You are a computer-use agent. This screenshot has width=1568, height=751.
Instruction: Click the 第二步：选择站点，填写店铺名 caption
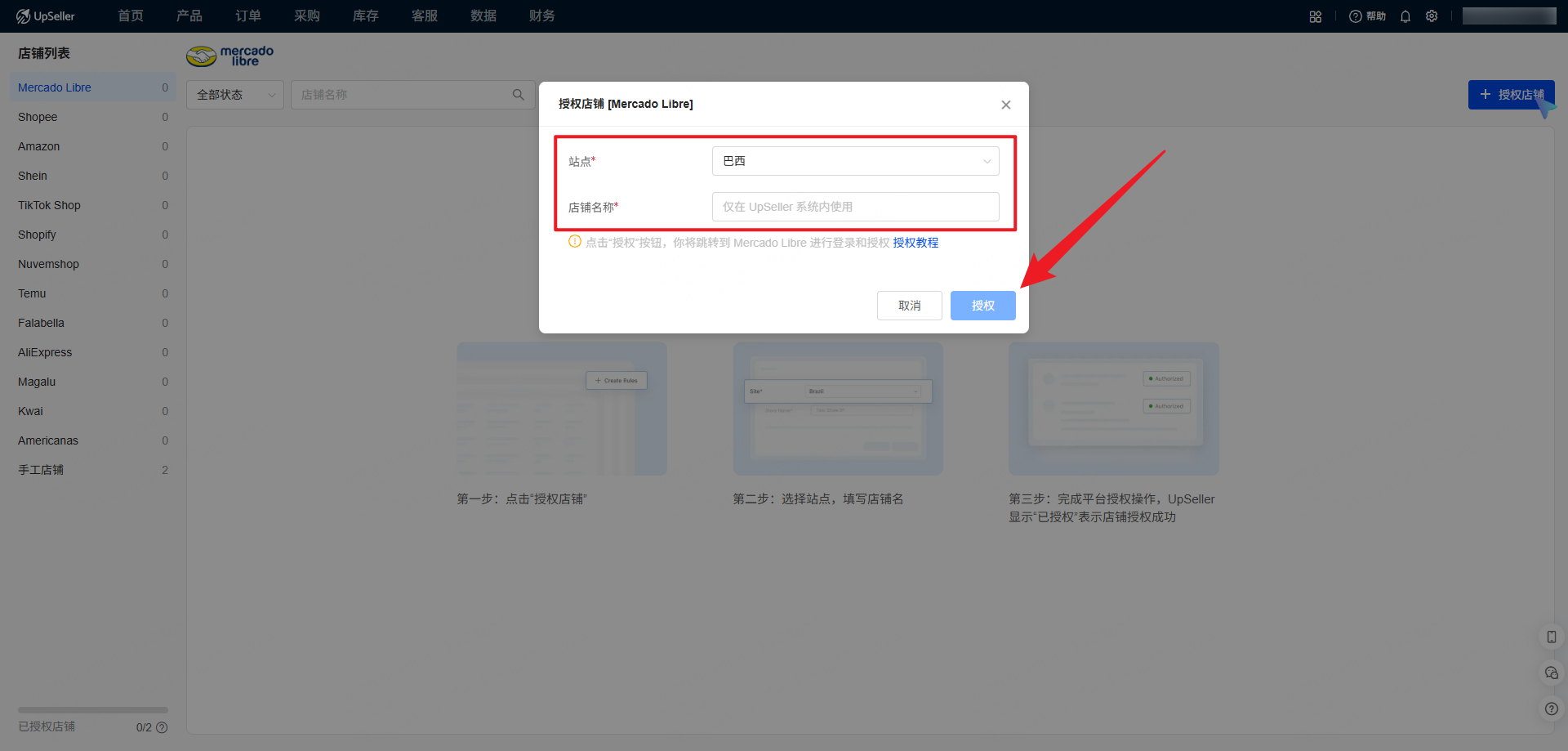pyautogui.click(x=818, y=499)
